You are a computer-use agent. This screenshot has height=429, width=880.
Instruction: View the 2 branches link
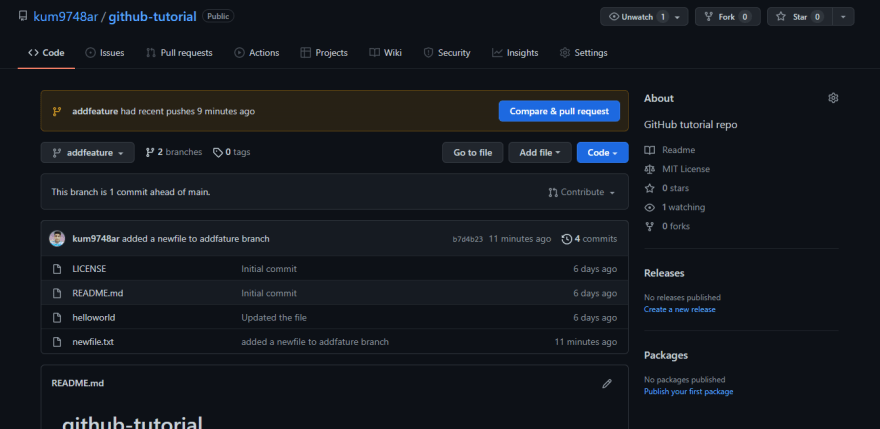[x=173, y=152]
